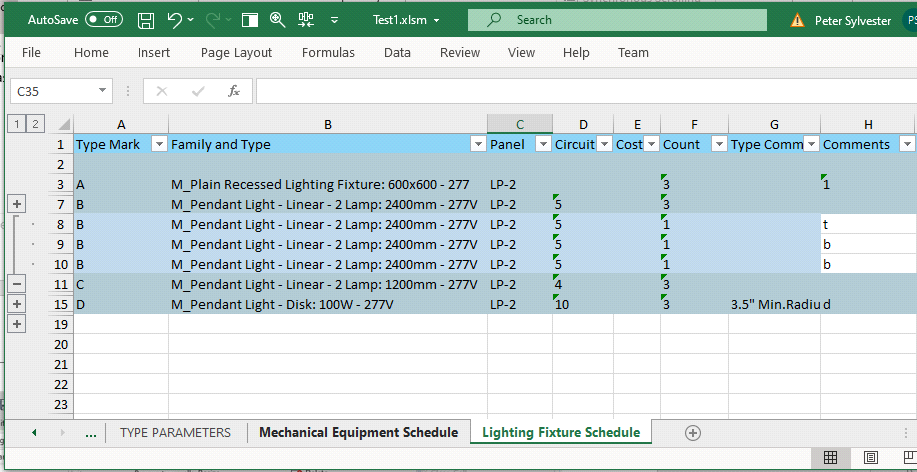Click the Comments cell containing t
This screenshot has width=917, height=472.
(x=868, y=225)
